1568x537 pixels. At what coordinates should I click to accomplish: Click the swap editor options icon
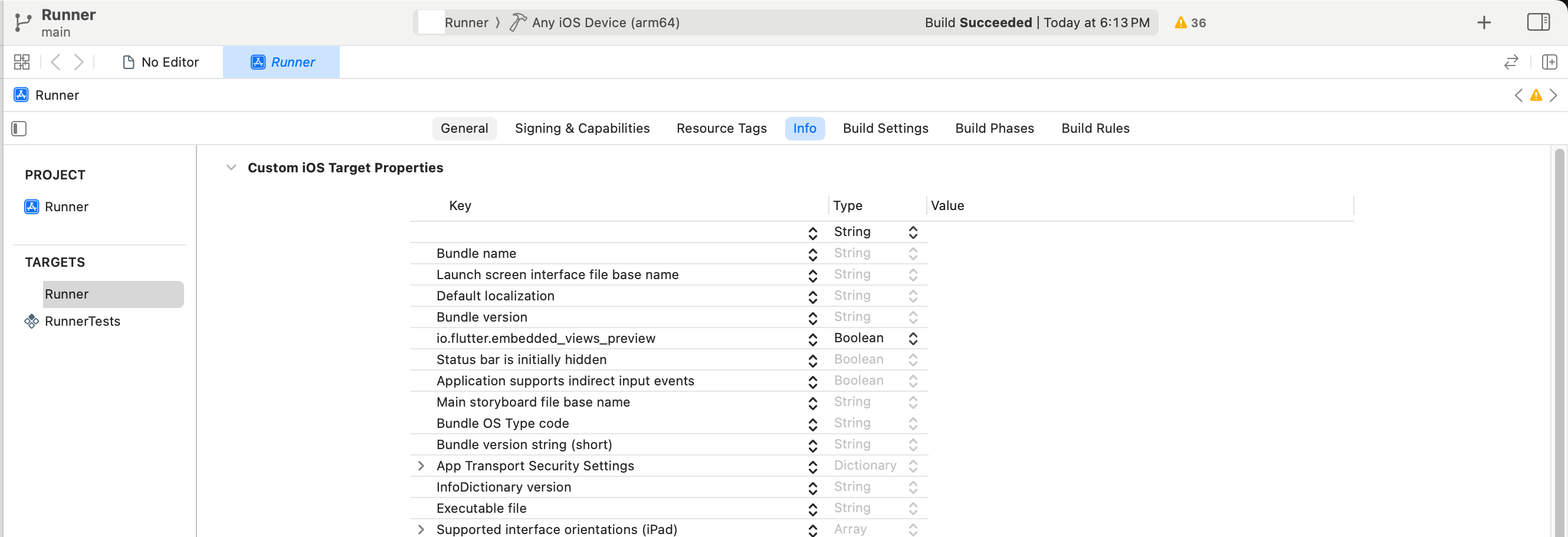(x=1511, y=62)
